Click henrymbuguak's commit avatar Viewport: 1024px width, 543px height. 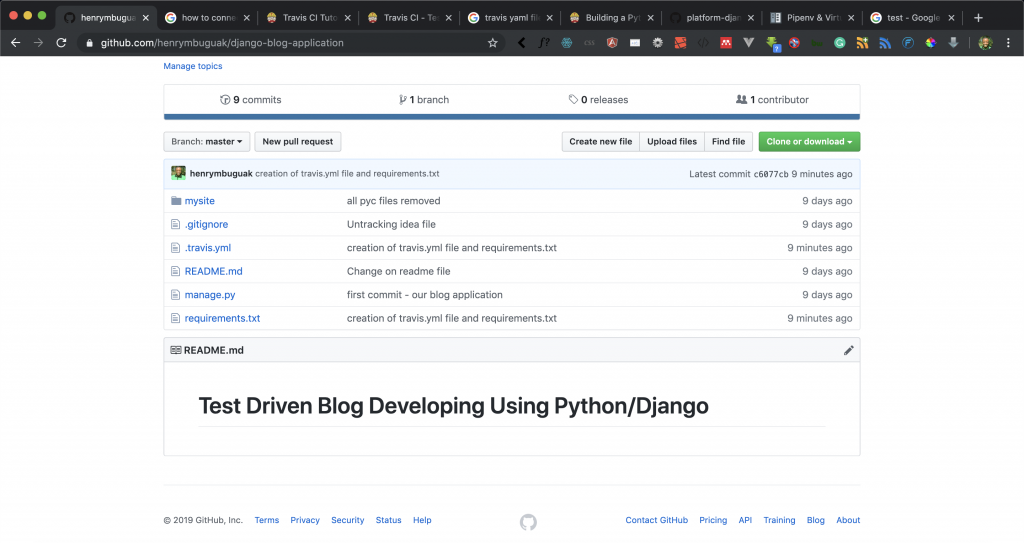178,173
